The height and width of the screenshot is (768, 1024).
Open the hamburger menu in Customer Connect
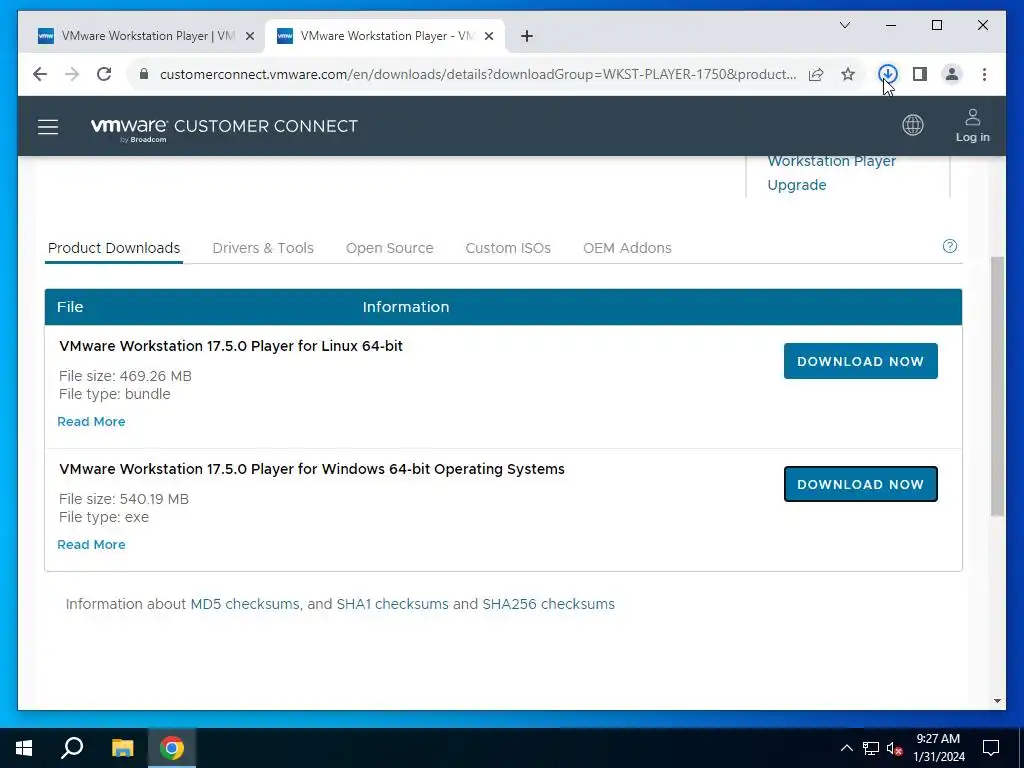(48, 127)
